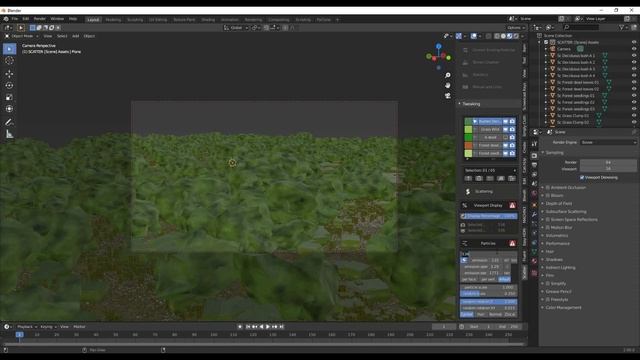Screen dimensions: 640x360
Task: Switch to the Sculpting workspace tab
Action: click(135, 20)
